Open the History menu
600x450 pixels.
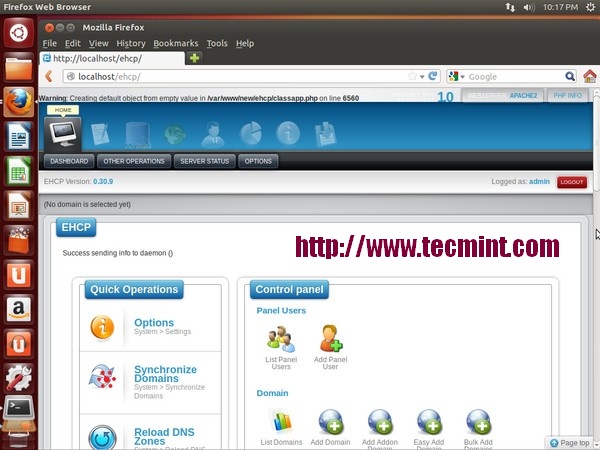(131, 43)
